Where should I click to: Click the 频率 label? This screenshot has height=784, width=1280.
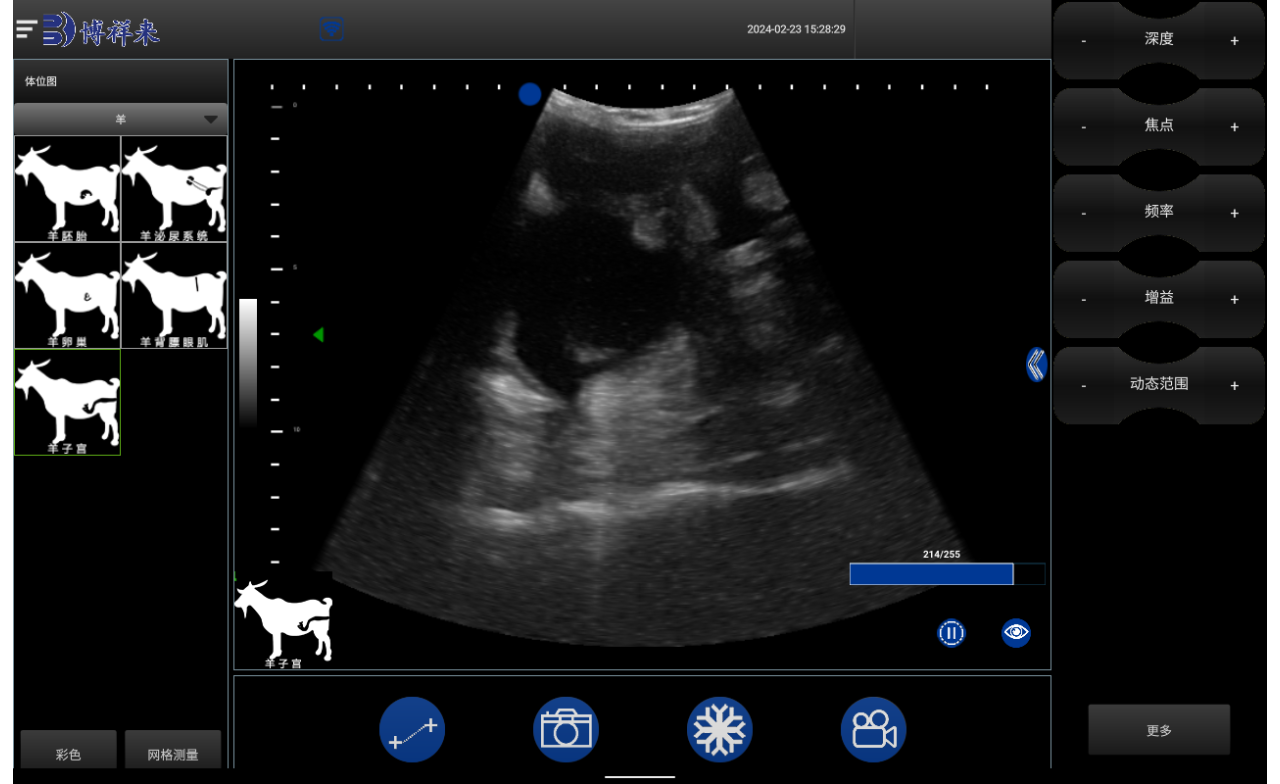[1159, 211]
